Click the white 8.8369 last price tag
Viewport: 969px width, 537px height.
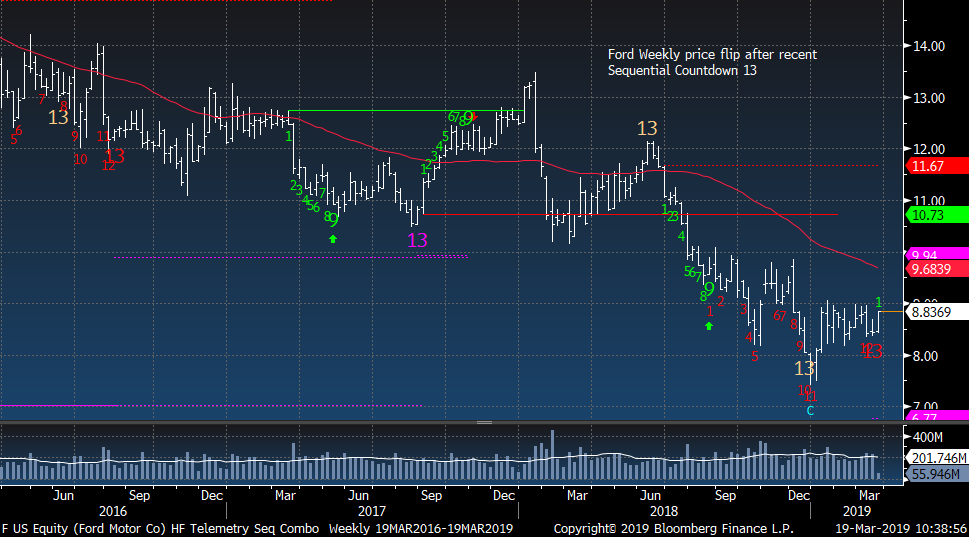936,312
